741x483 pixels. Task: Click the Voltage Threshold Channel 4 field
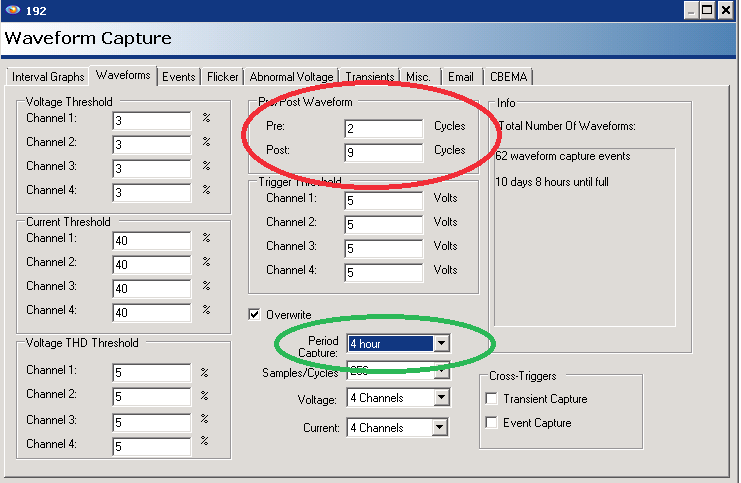point(152,193)
